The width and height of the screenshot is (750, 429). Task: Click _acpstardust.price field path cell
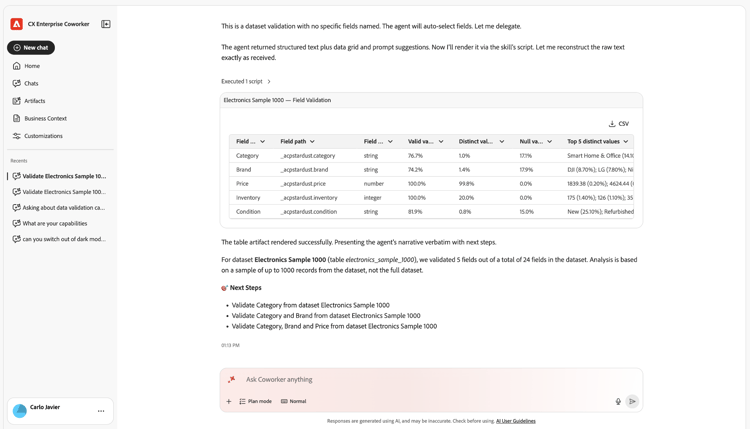point(303,184)
